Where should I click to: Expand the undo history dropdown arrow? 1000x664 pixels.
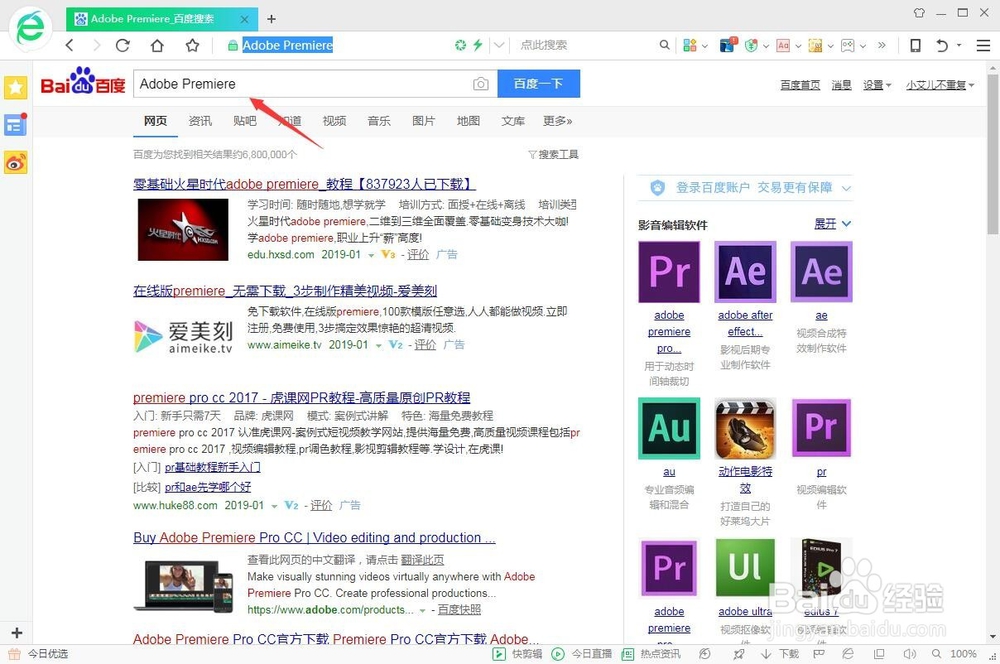click(959, 45)
